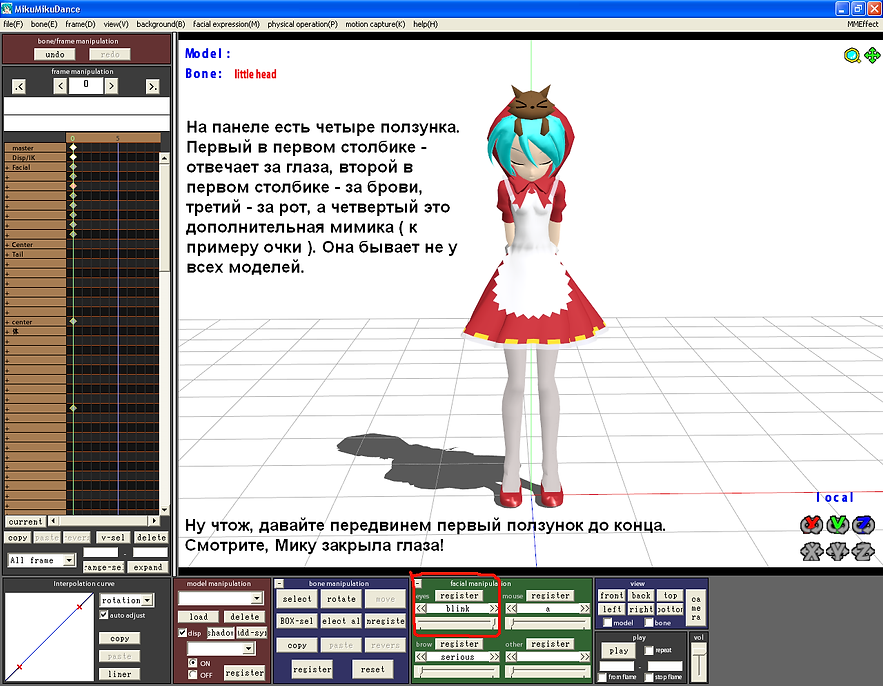Screen dimensions: 883x686
Task: Open the frame(D) menu
Action: [x=80, y=24]
